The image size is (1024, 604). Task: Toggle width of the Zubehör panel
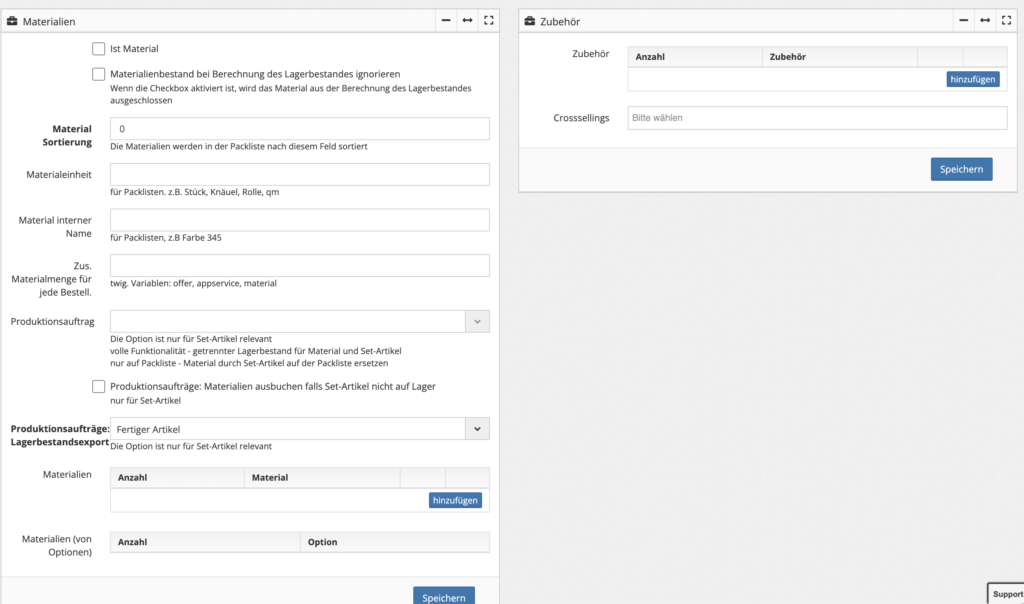coord(985,21)
